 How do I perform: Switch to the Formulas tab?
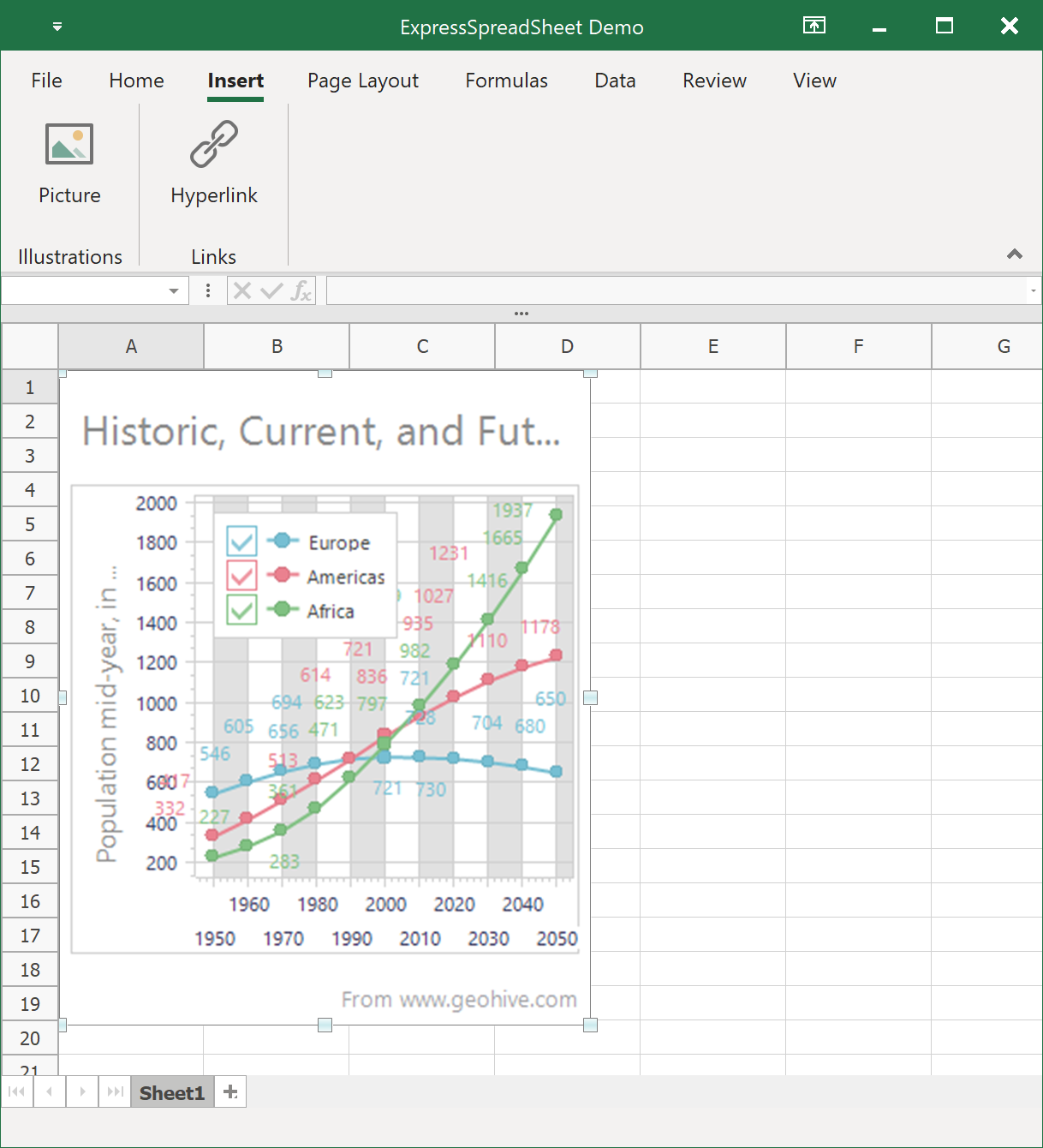point(506,81)
